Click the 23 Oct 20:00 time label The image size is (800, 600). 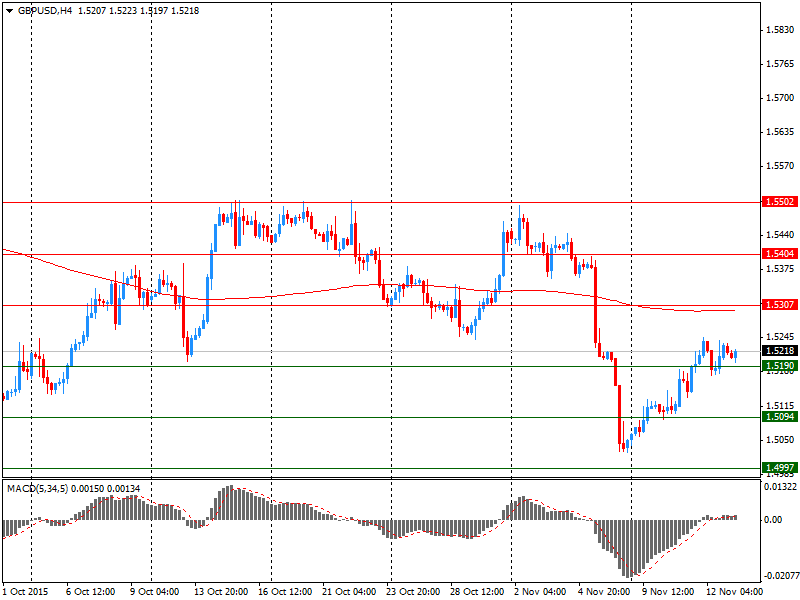(x=413, y=591)
